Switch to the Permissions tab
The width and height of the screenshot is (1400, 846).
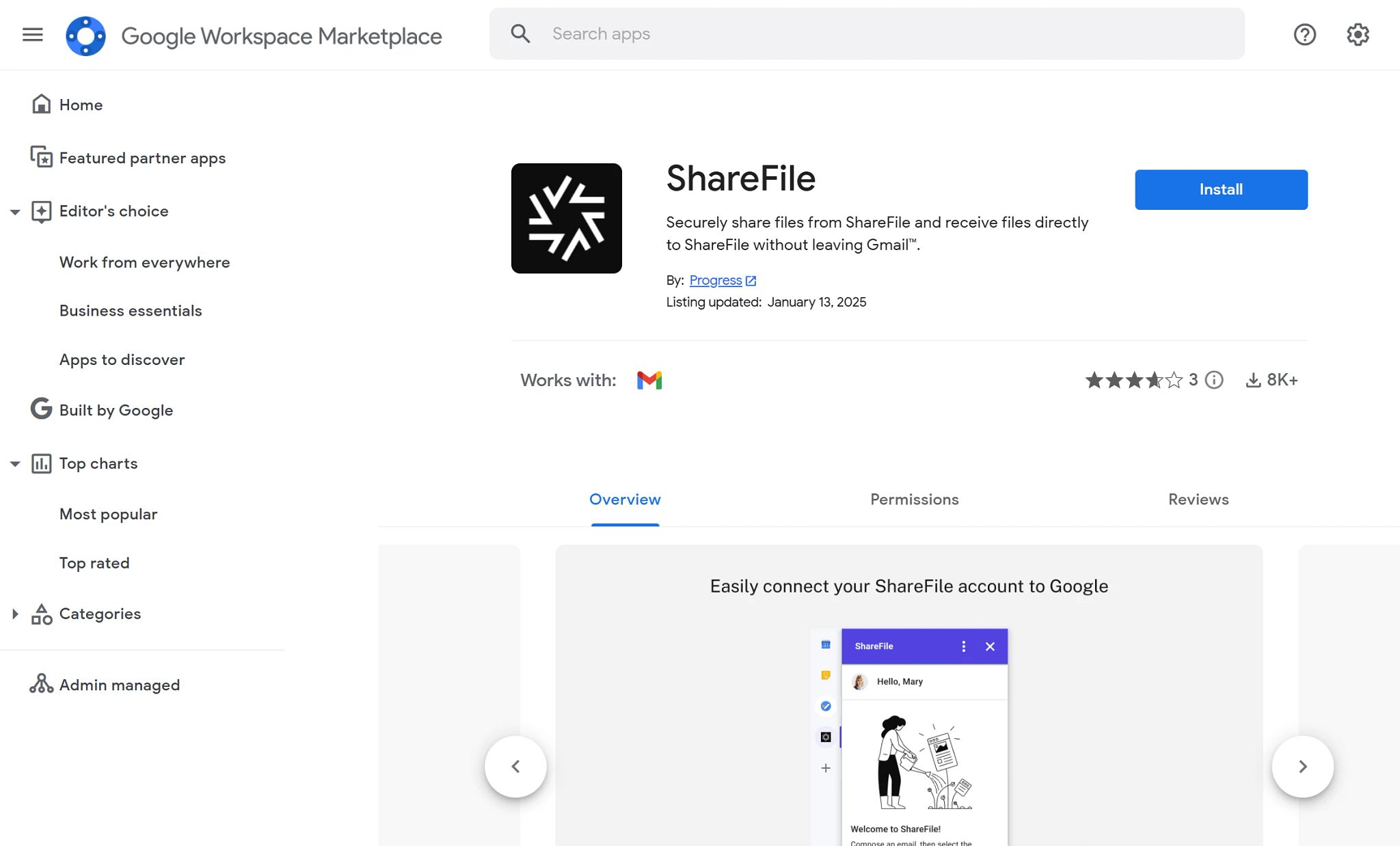pos(914,500)
